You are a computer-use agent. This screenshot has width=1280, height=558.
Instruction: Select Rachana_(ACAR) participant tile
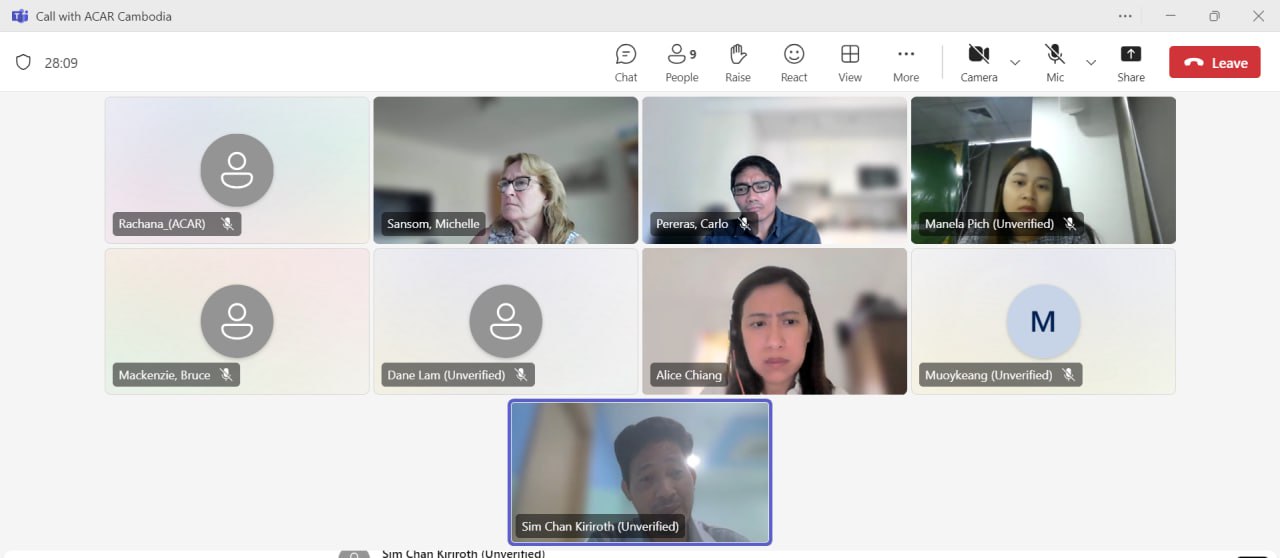[x=237, y=170]
